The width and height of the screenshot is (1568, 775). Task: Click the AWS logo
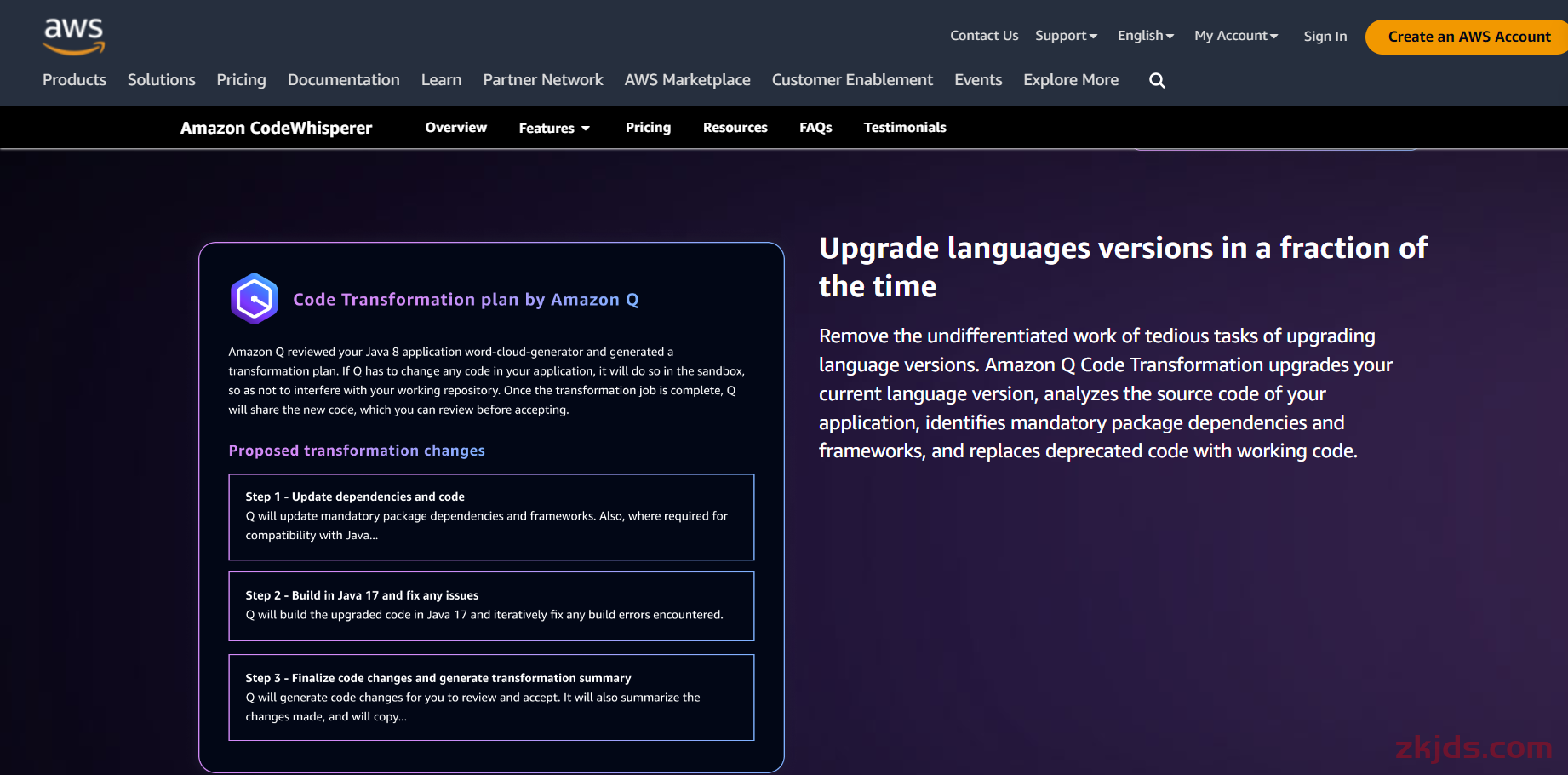[74, 36]
